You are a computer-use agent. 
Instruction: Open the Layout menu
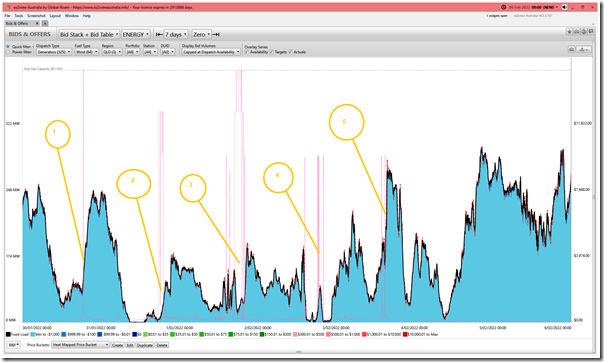[x=55, y=16]
